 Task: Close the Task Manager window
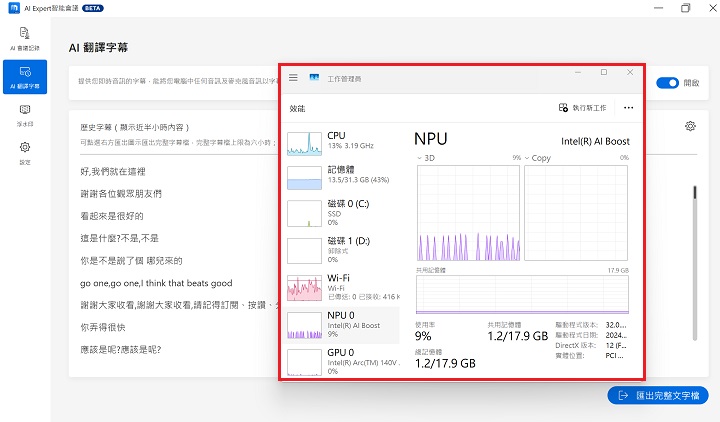click(630, 72)
